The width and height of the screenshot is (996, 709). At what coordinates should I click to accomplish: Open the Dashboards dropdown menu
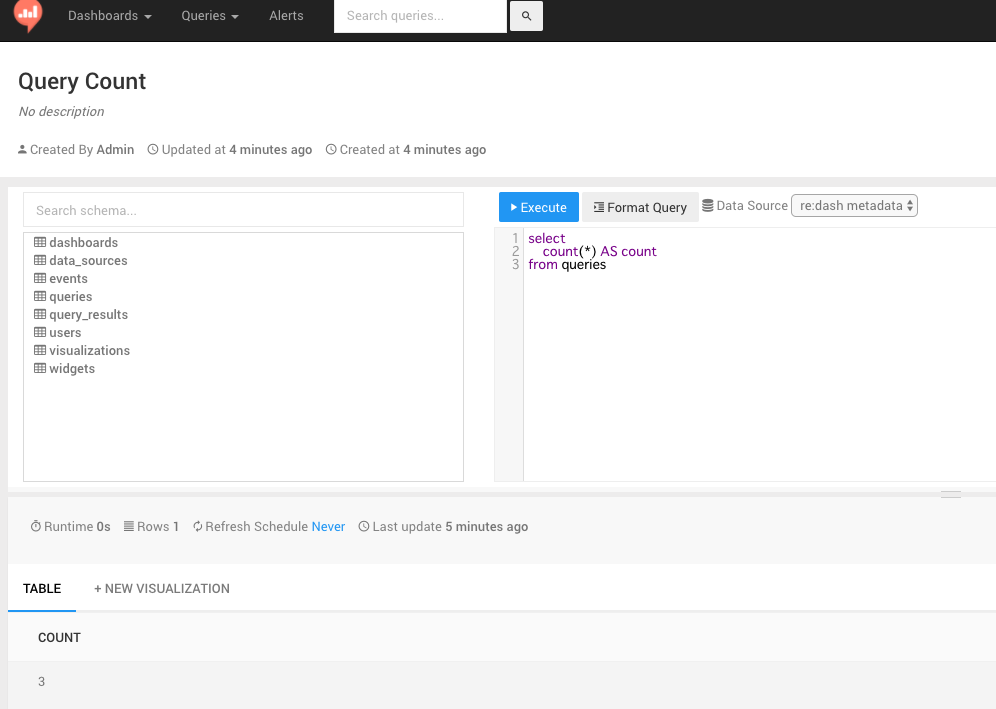click(x=110, y=16)
